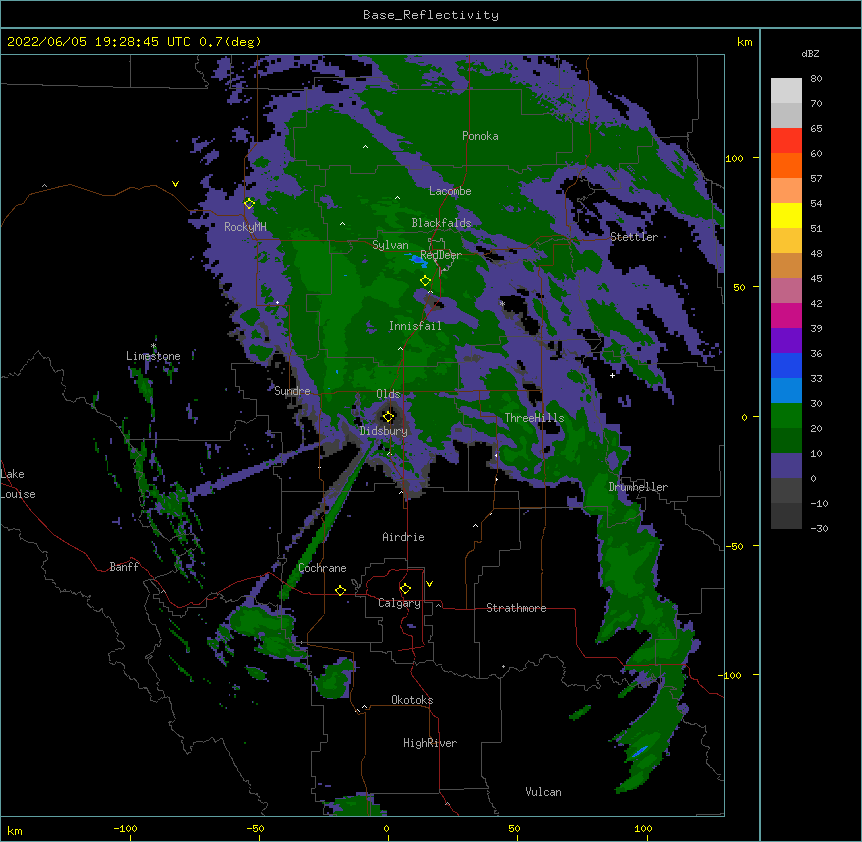Click the asterisk marker above Limestone
The height and width of the screenshot is (842, 862).
pyautogui.click(x=154, y=346)
